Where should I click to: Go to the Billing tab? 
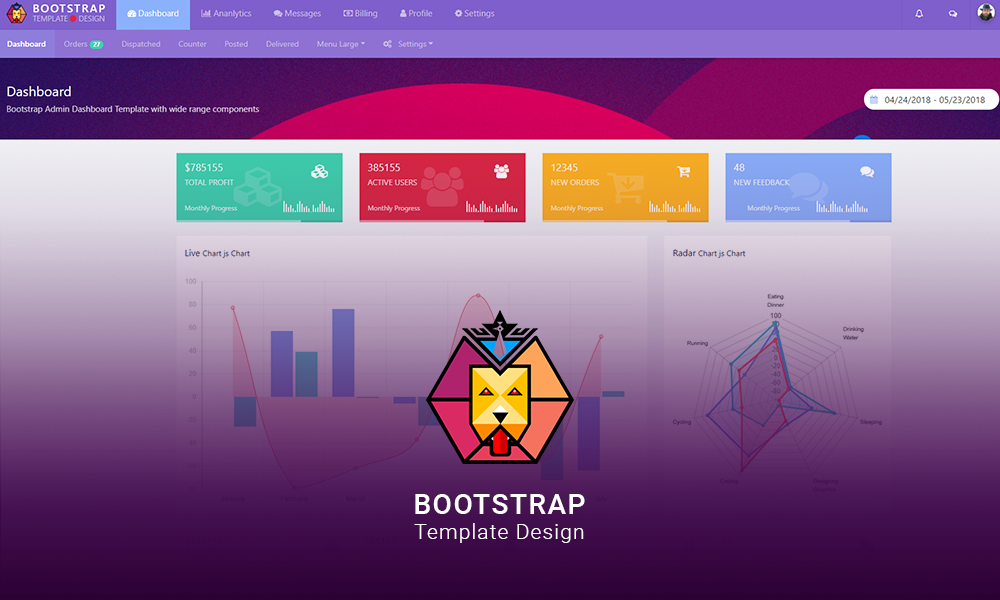click(360, 14)
